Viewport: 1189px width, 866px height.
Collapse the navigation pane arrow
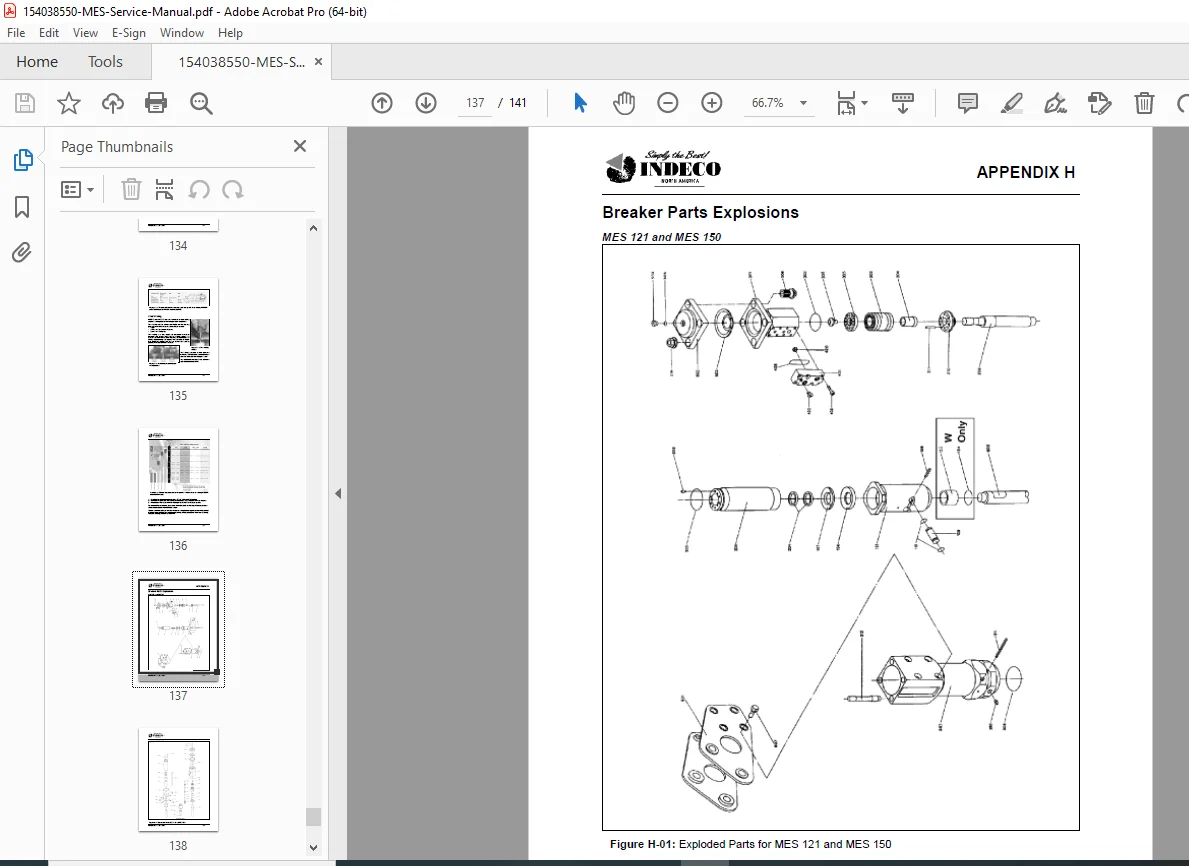point(338,494)
